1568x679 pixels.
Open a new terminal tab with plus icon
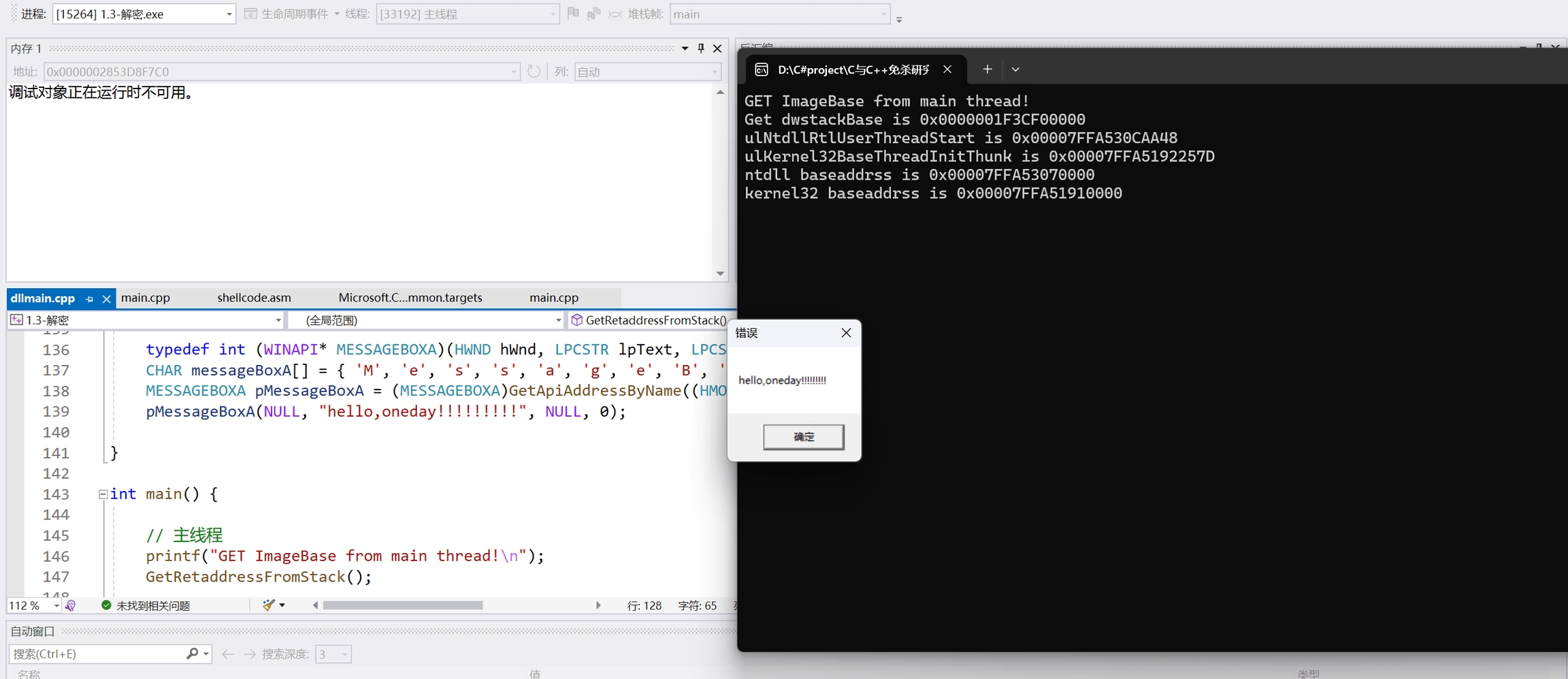987,69
